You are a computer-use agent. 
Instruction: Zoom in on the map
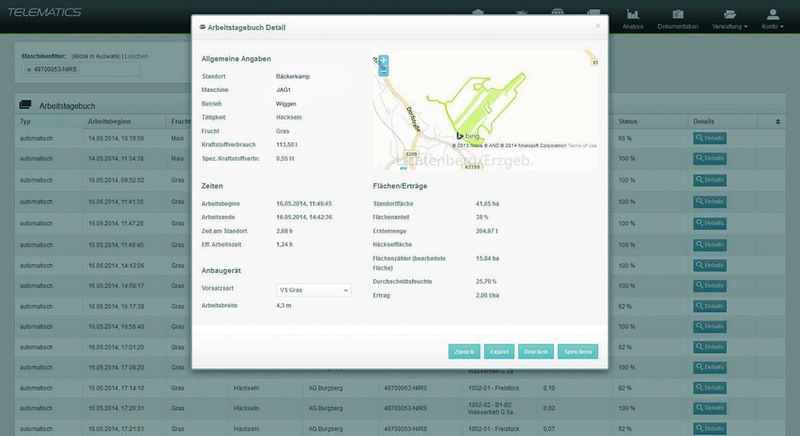[x=382, y=61]
